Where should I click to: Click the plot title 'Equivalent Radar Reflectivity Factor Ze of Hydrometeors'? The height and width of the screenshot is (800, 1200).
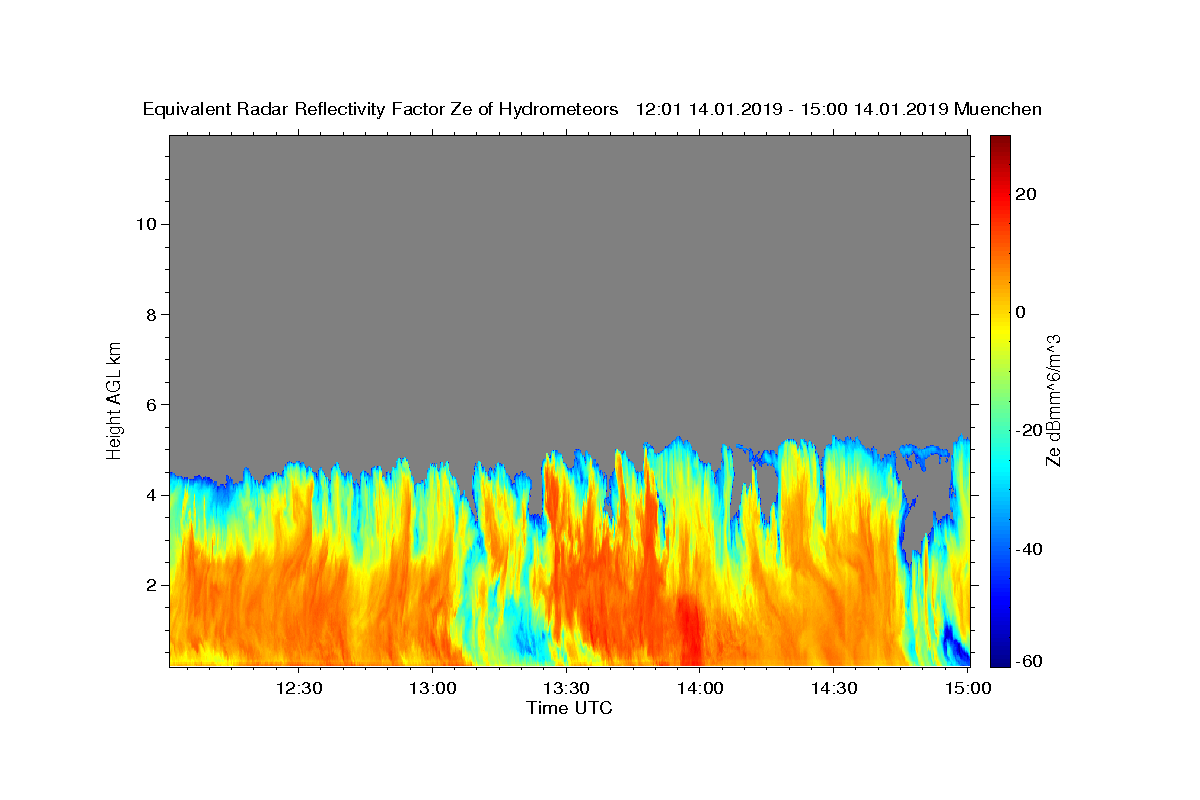click(x=381, y=109)
